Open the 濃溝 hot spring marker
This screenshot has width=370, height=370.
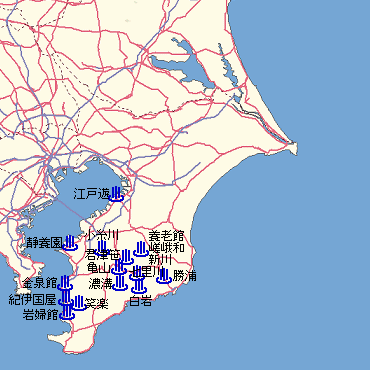tap(120, 283)
